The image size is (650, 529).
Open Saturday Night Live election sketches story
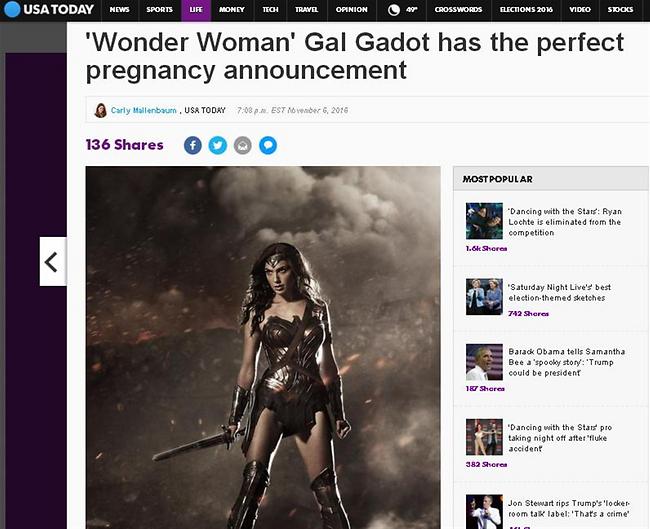[560, 292]
